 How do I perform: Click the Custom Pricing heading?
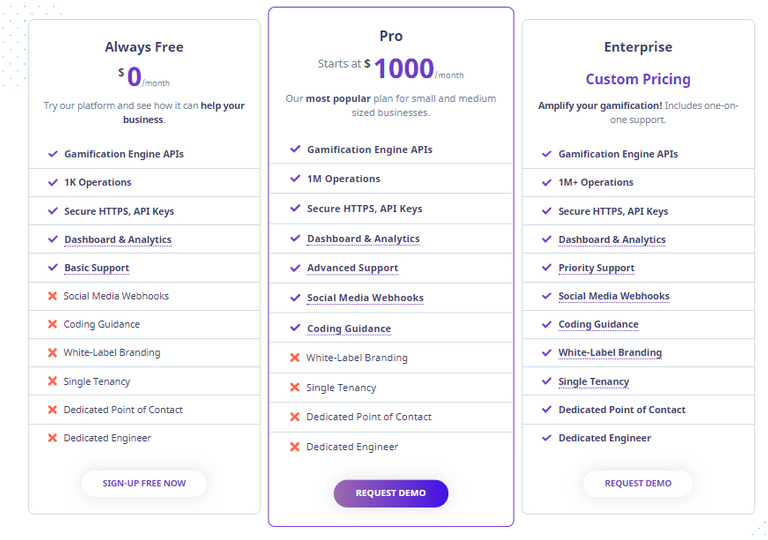(638, 79)
